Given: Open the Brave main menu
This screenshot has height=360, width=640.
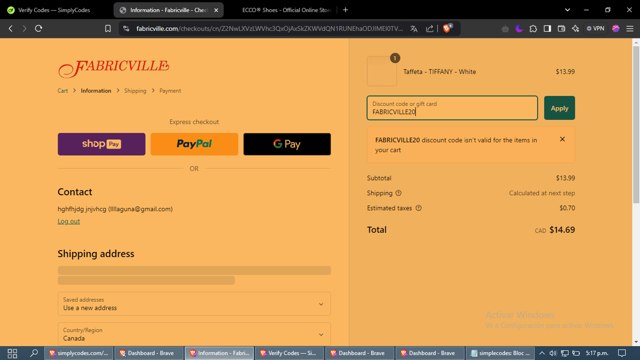Looking at the screenshot, I should pyautogui.click(x=630, y=29).
